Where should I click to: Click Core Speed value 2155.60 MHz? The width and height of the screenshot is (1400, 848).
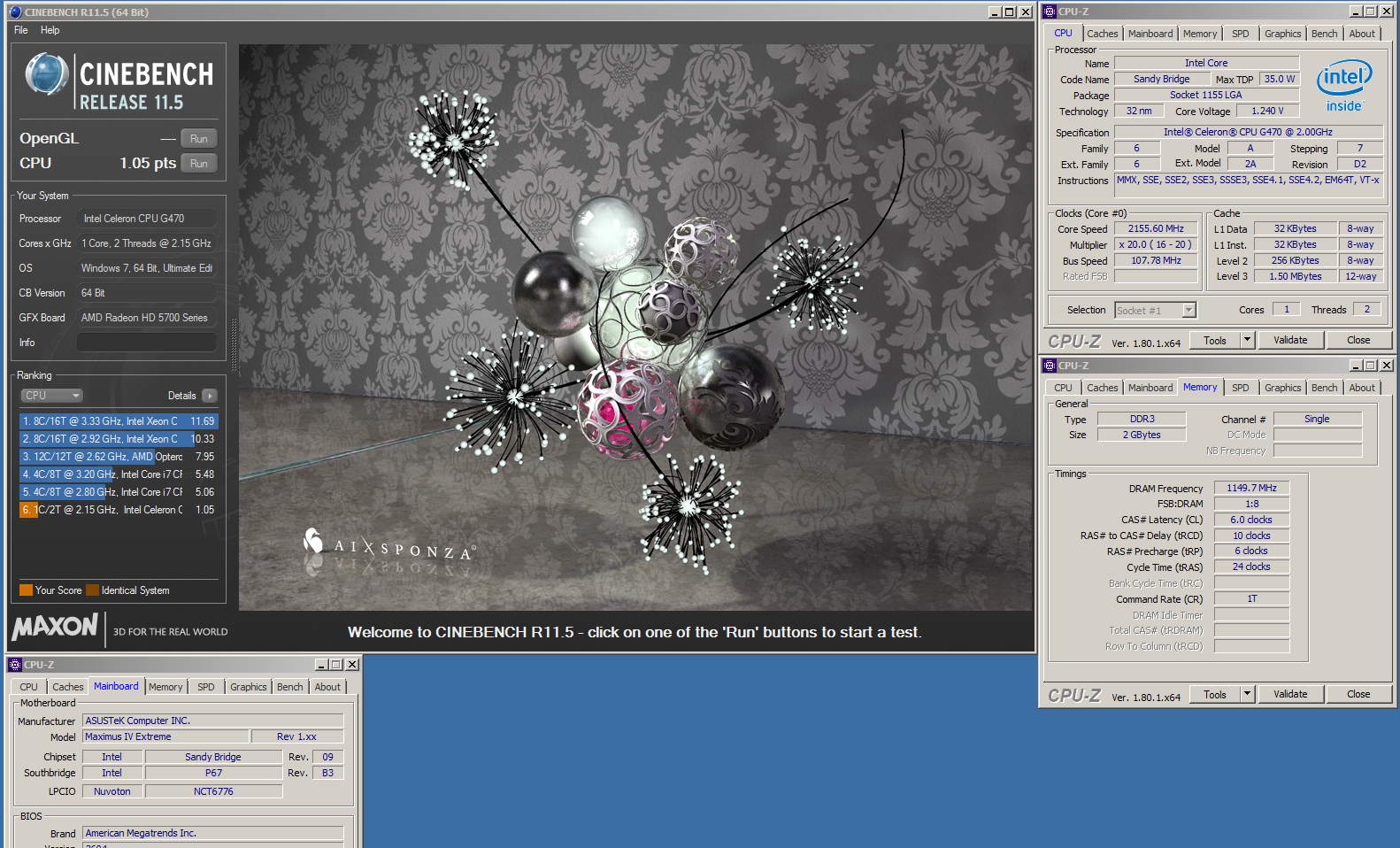coord(1156,229)
